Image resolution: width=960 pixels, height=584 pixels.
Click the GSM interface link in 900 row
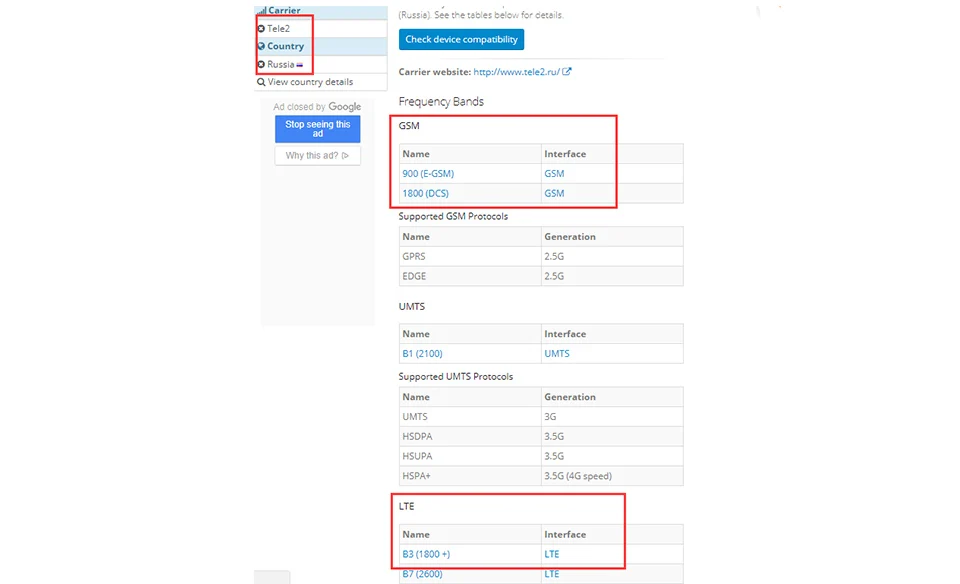click(554, 174)
